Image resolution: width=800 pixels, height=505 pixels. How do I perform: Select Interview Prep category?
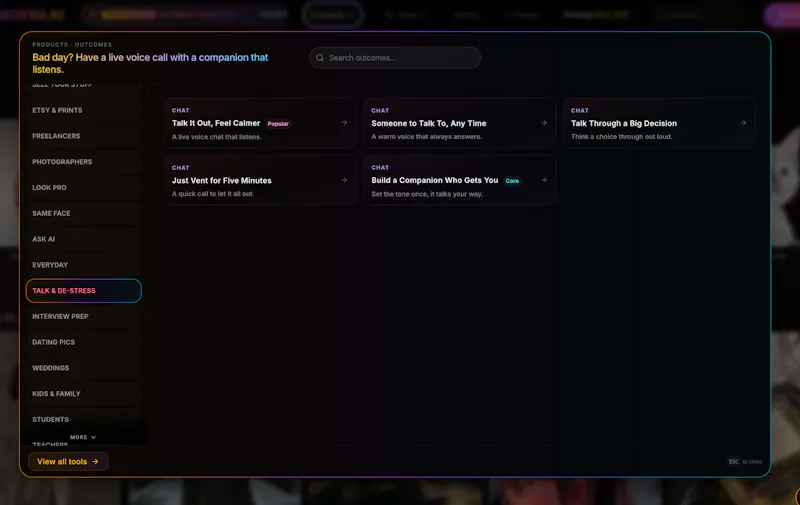tap(84, 316)
